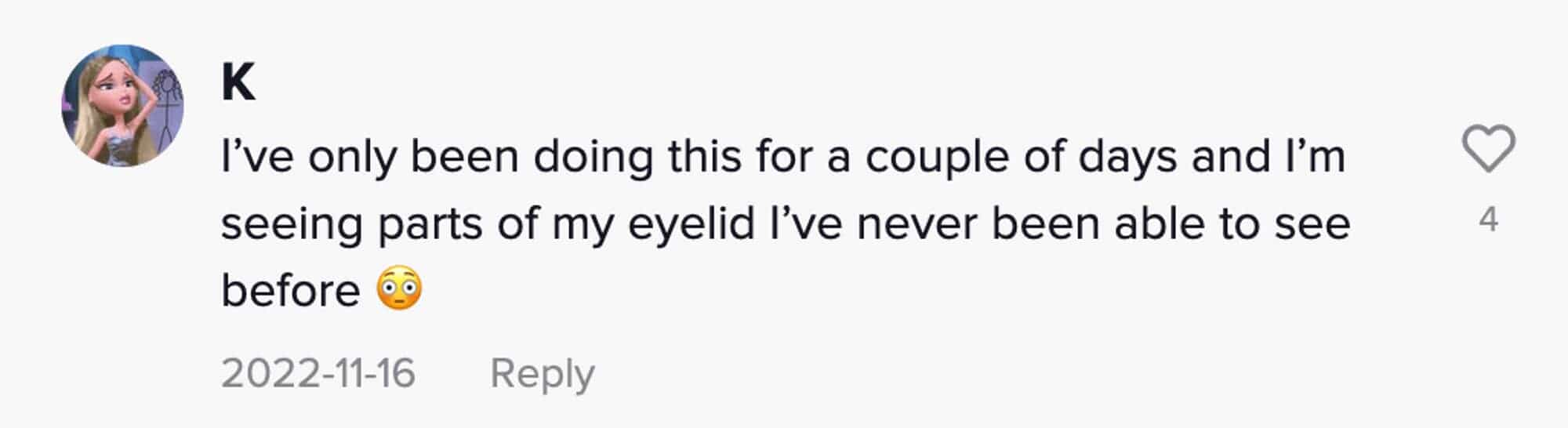Click the word "days" in the comment

click(1127, 158)
